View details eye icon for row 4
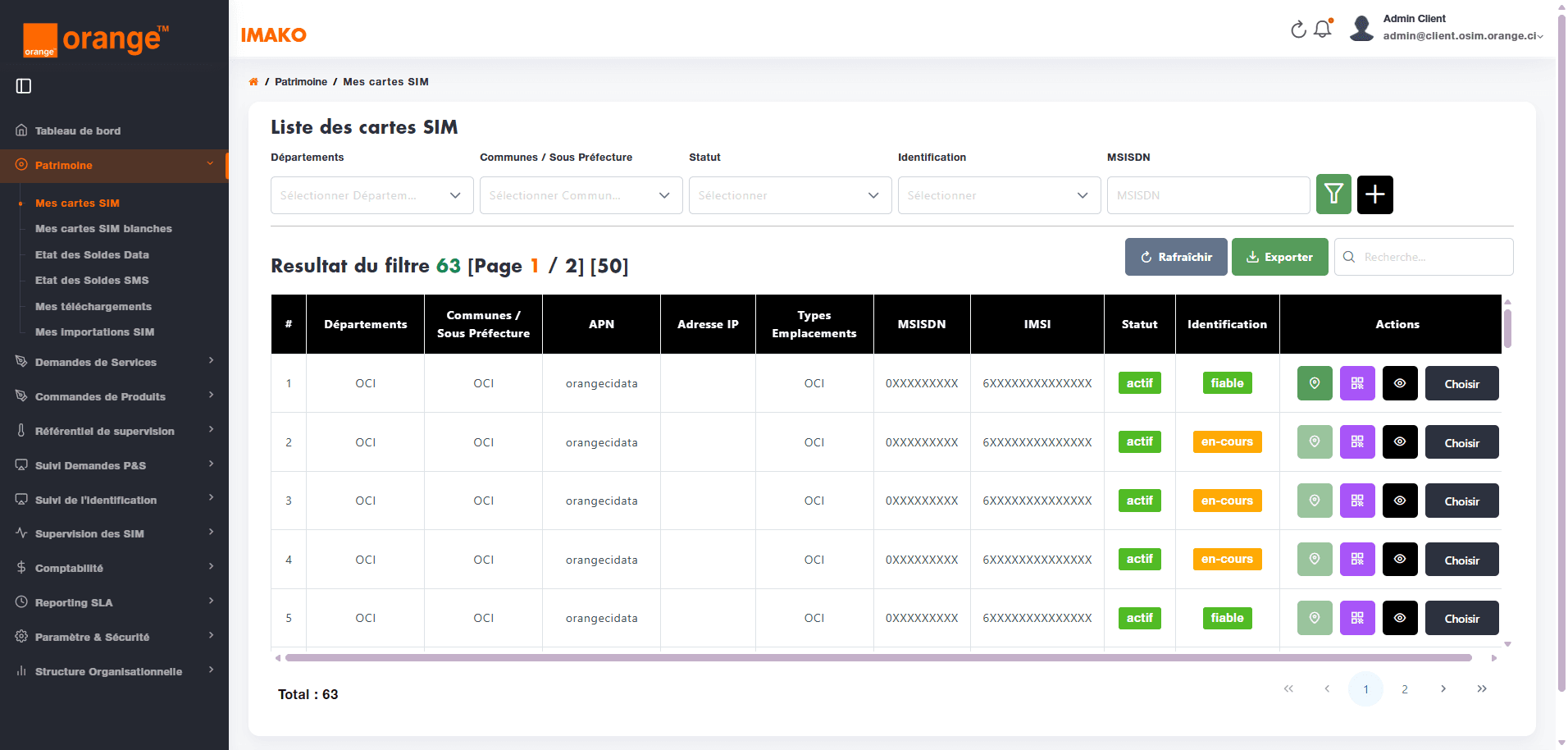 [1400, 560]
